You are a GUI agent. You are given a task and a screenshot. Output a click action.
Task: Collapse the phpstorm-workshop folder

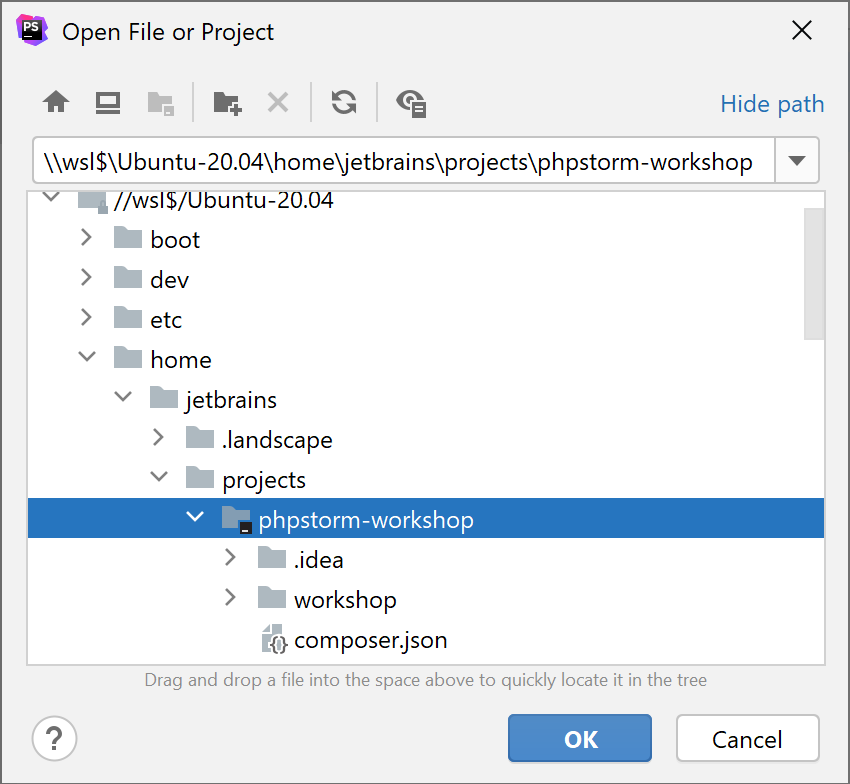click(x=195, y=517)
